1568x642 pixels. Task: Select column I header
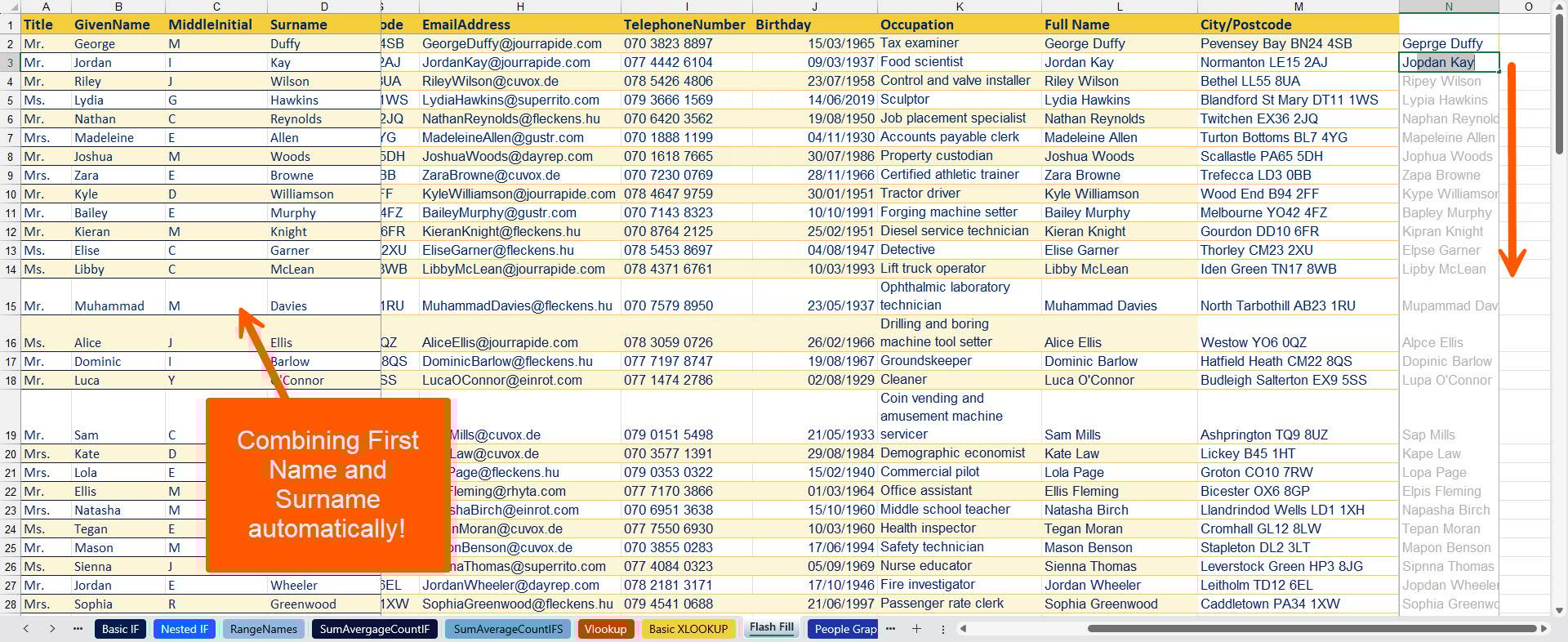(687, 7)
